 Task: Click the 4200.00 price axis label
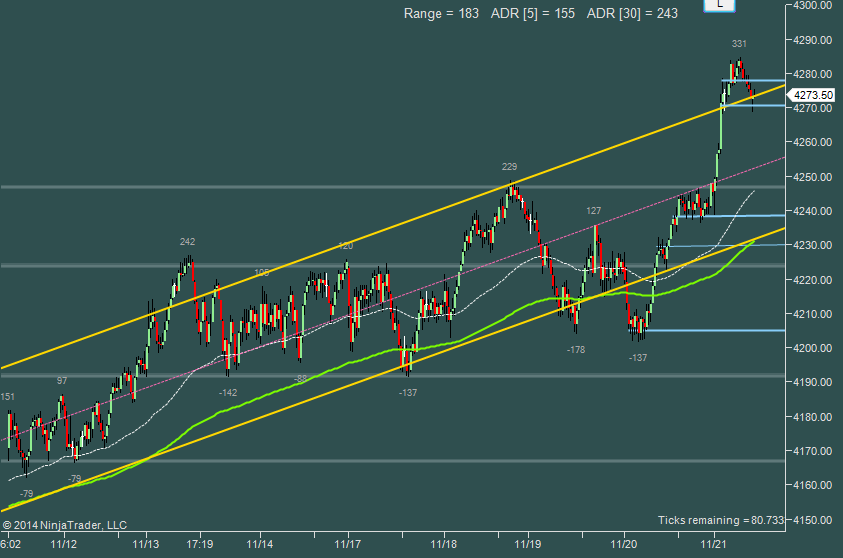[x=812, y=348]
